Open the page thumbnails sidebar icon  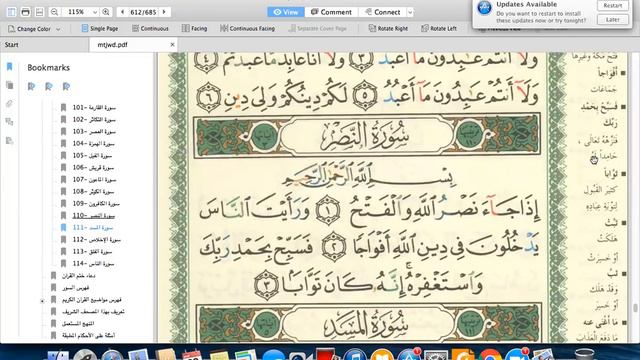(x=10, y=85)
